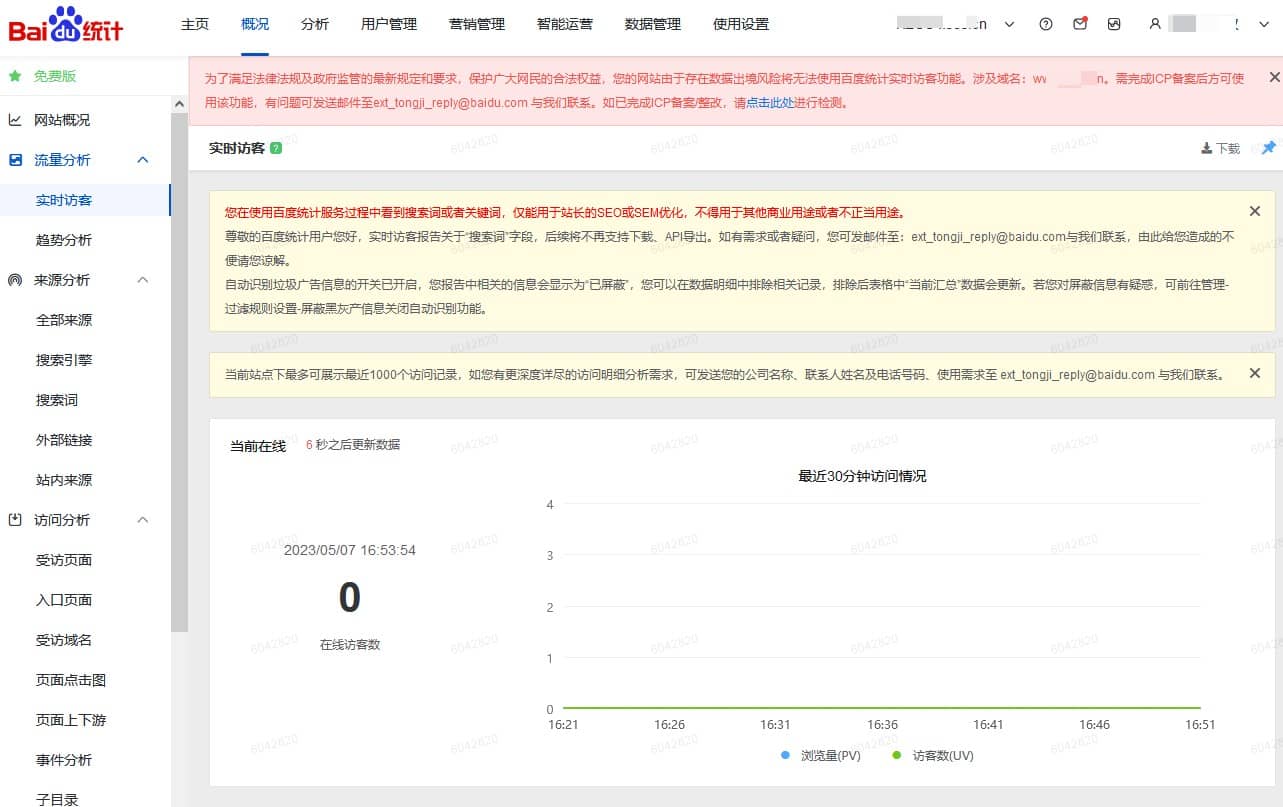Dismiss the red ICP warning banner
1283x807 pixels.
1274,77
